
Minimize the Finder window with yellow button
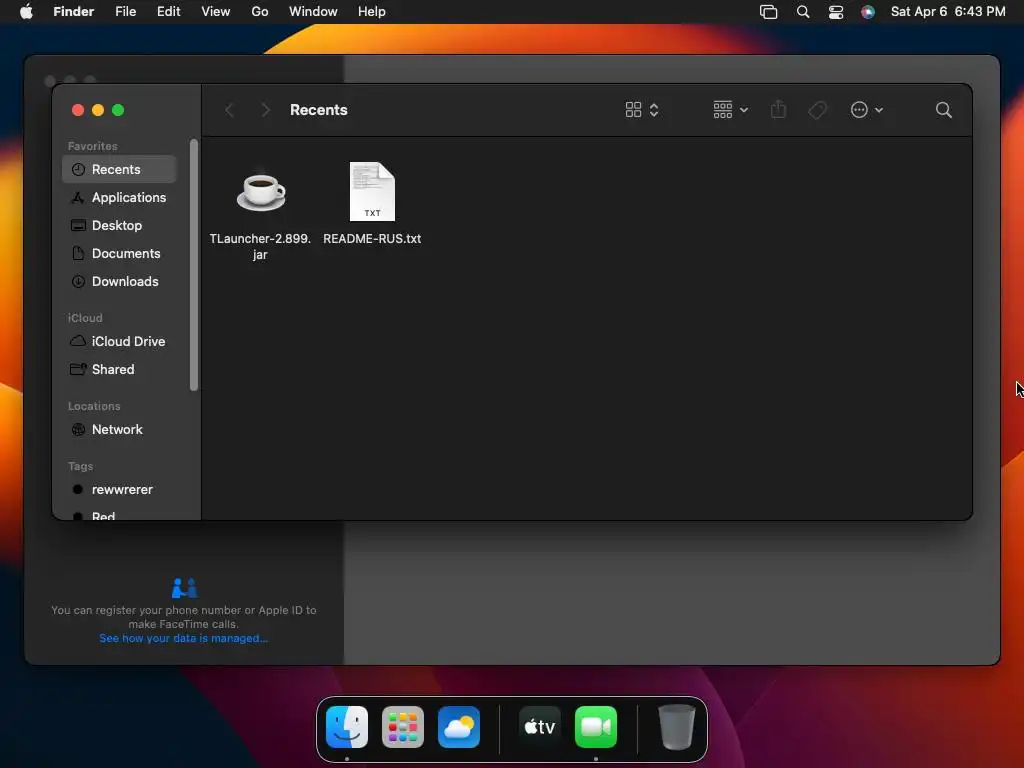[98, 110]
